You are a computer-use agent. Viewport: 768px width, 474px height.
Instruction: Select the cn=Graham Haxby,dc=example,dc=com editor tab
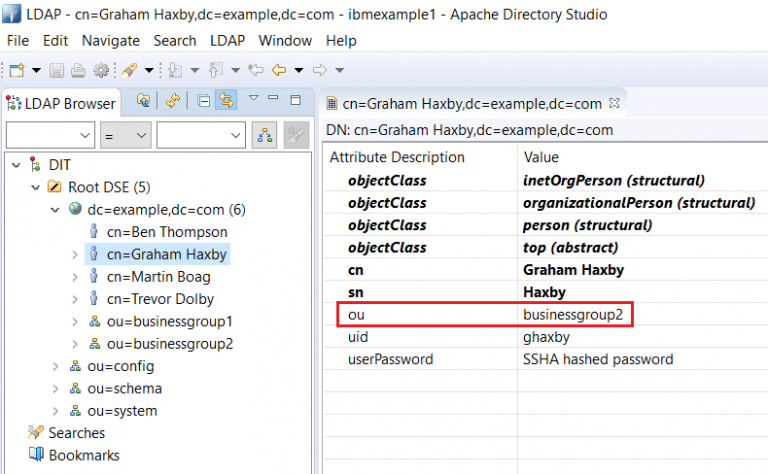click(x=472, y=104)
